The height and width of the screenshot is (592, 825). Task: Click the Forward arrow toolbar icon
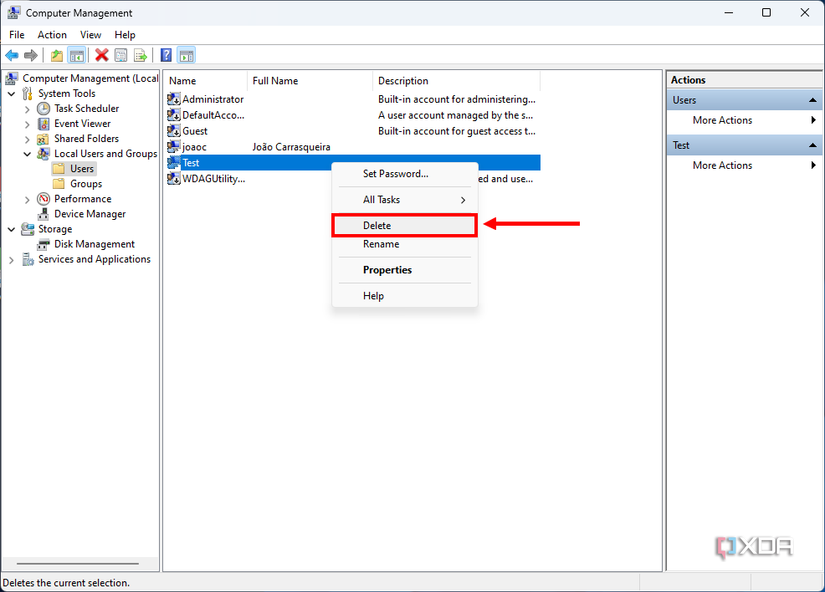coord(31,55)
